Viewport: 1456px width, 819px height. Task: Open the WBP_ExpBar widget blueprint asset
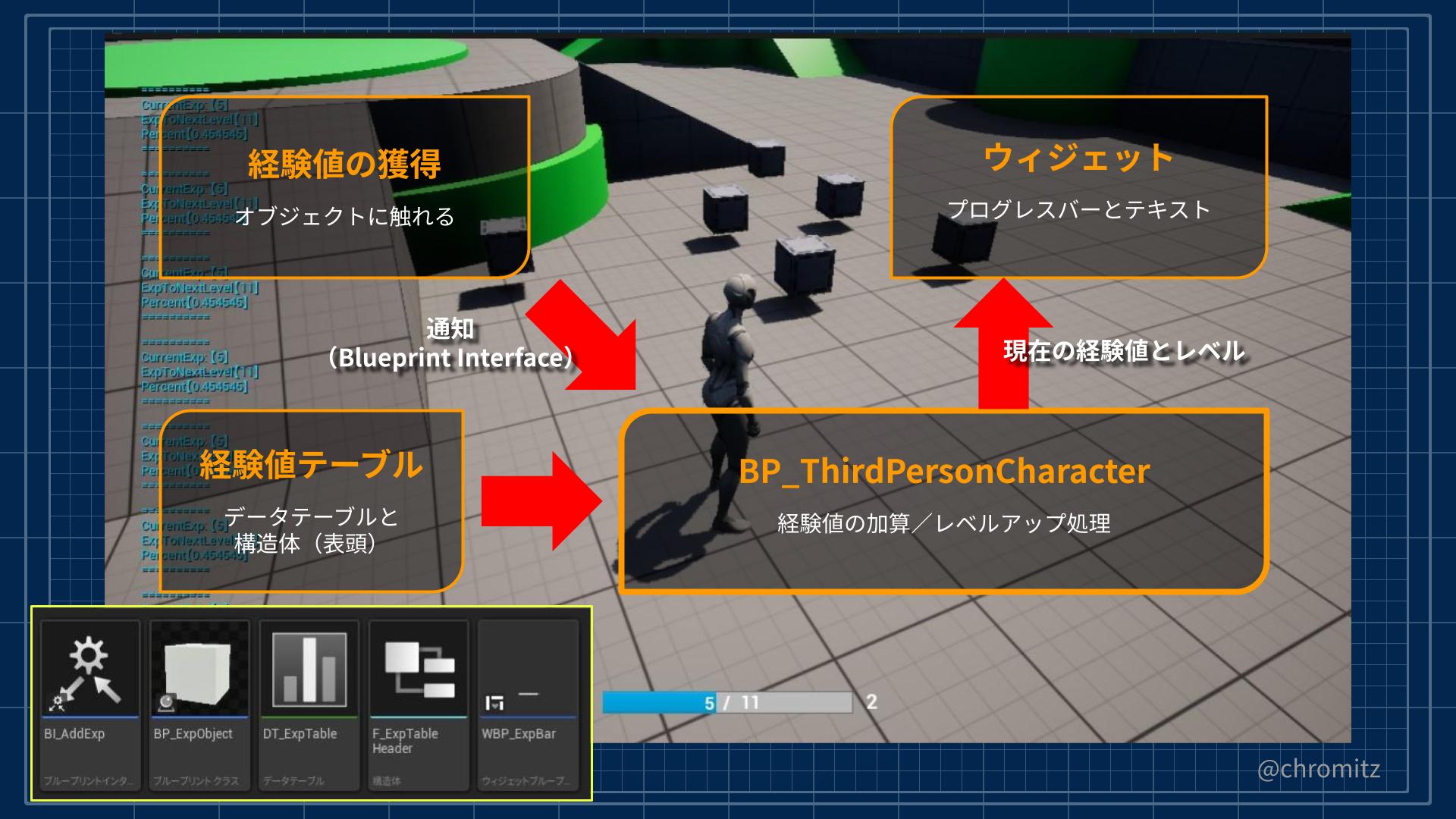[528, 705]
